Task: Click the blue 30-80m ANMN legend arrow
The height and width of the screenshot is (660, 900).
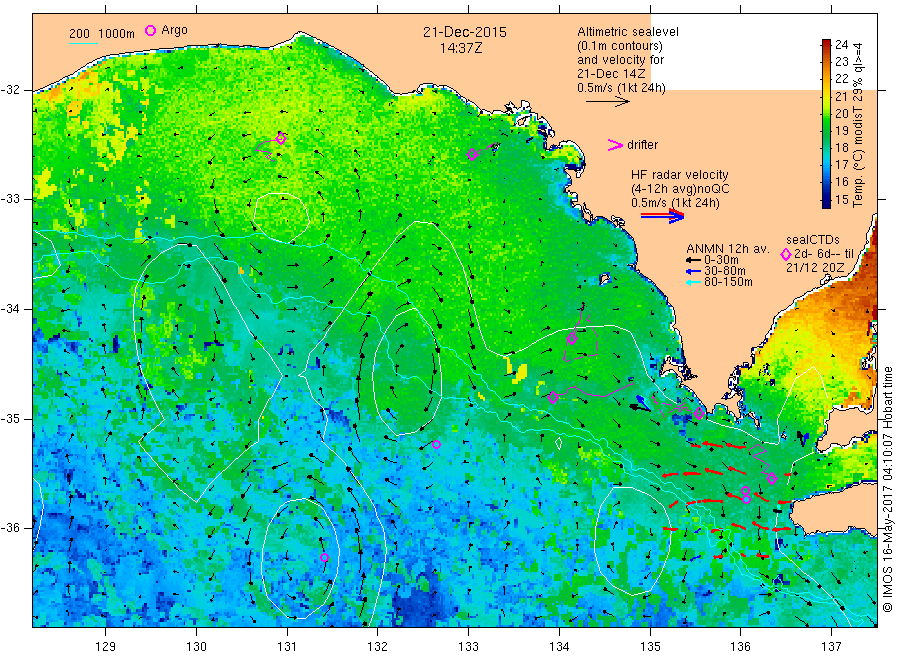Action: (x=693, y=271)
